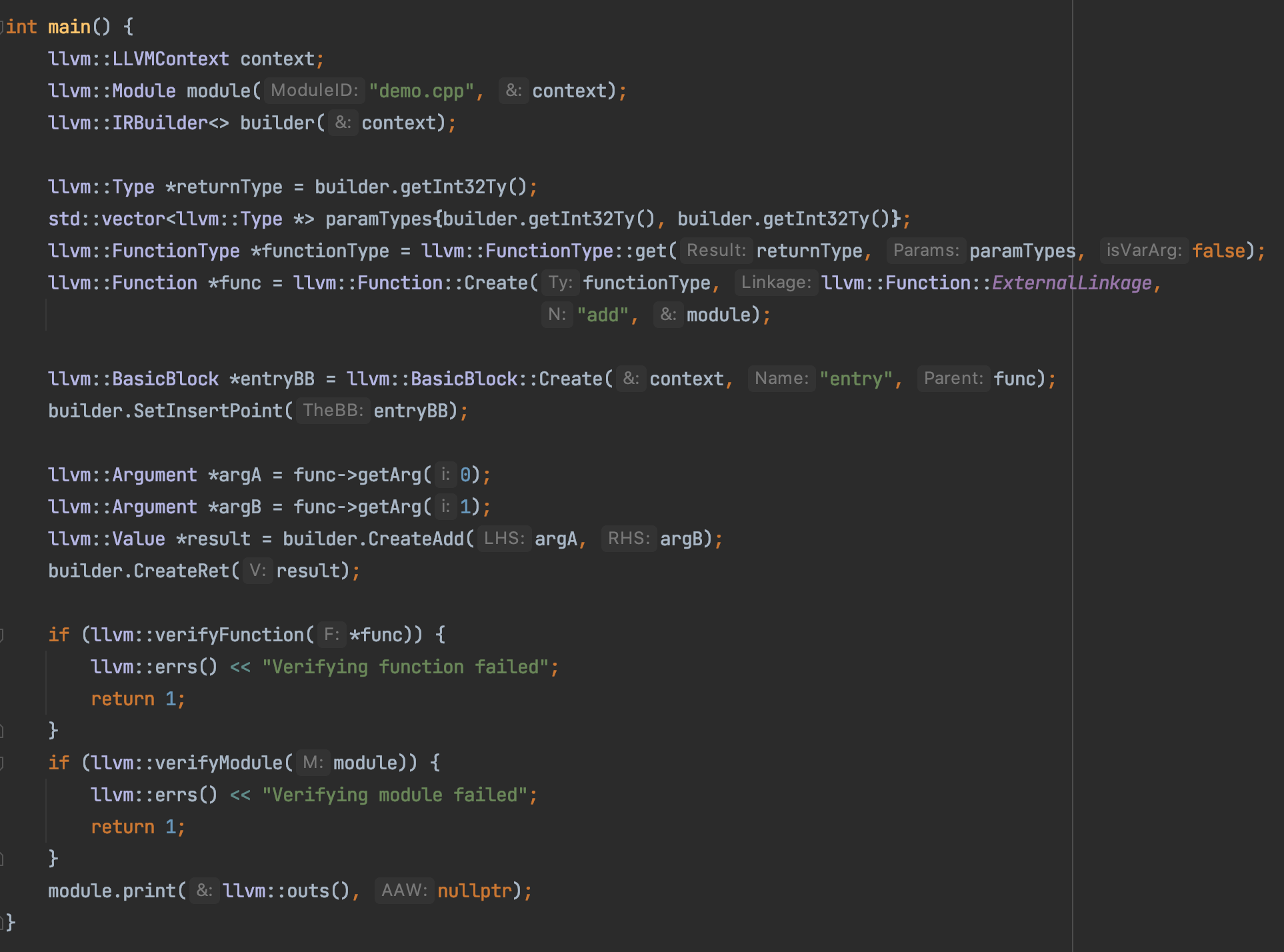Click module.print method call
The image size is (1284, 952).
coord(112,891)
